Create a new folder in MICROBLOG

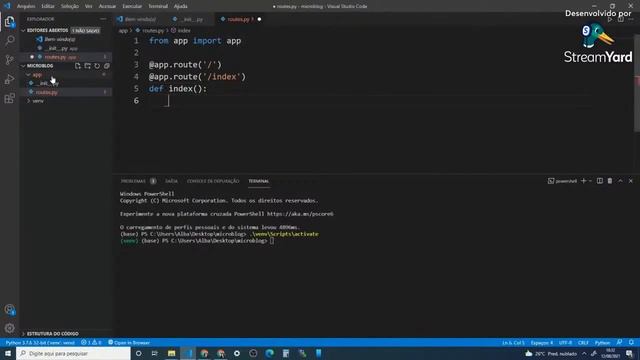click(87, 66)
